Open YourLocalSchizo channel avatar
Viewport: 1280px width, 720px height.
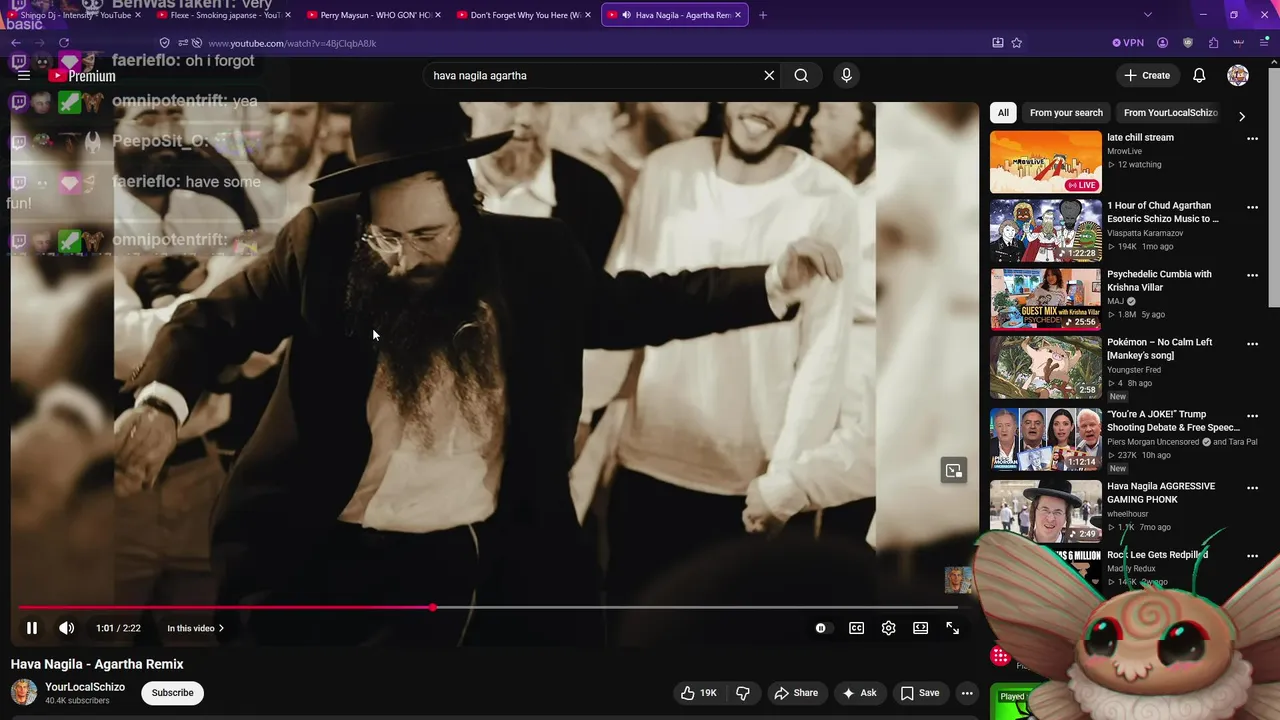click(x=24, y=692)
